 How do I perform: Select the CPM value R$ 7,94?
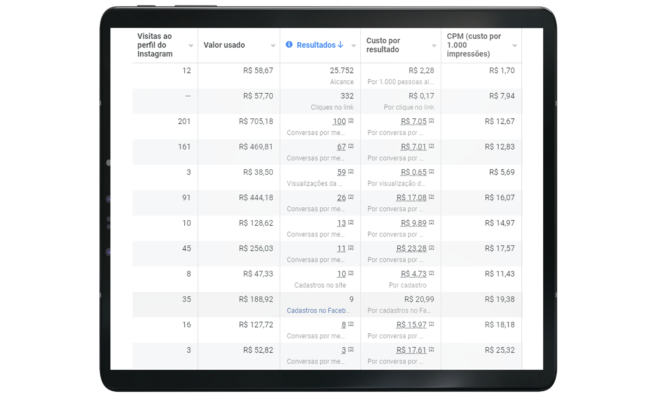(x=502, y=96)
